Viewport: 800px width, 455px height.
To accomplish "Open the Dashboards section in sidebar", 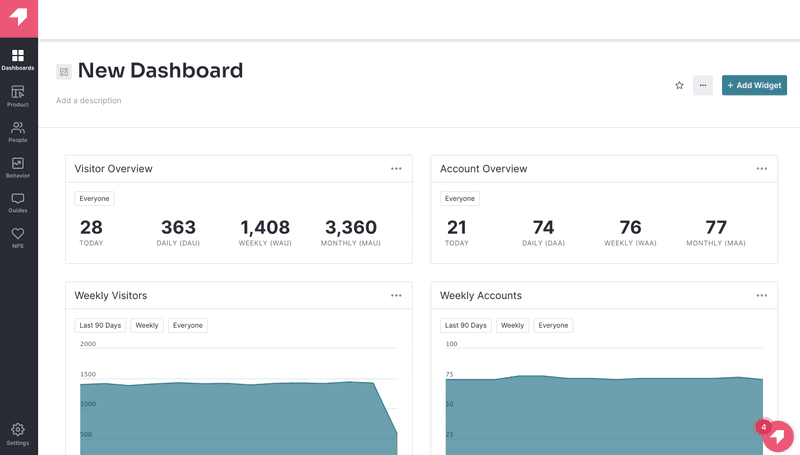I will tap(18, 60).
